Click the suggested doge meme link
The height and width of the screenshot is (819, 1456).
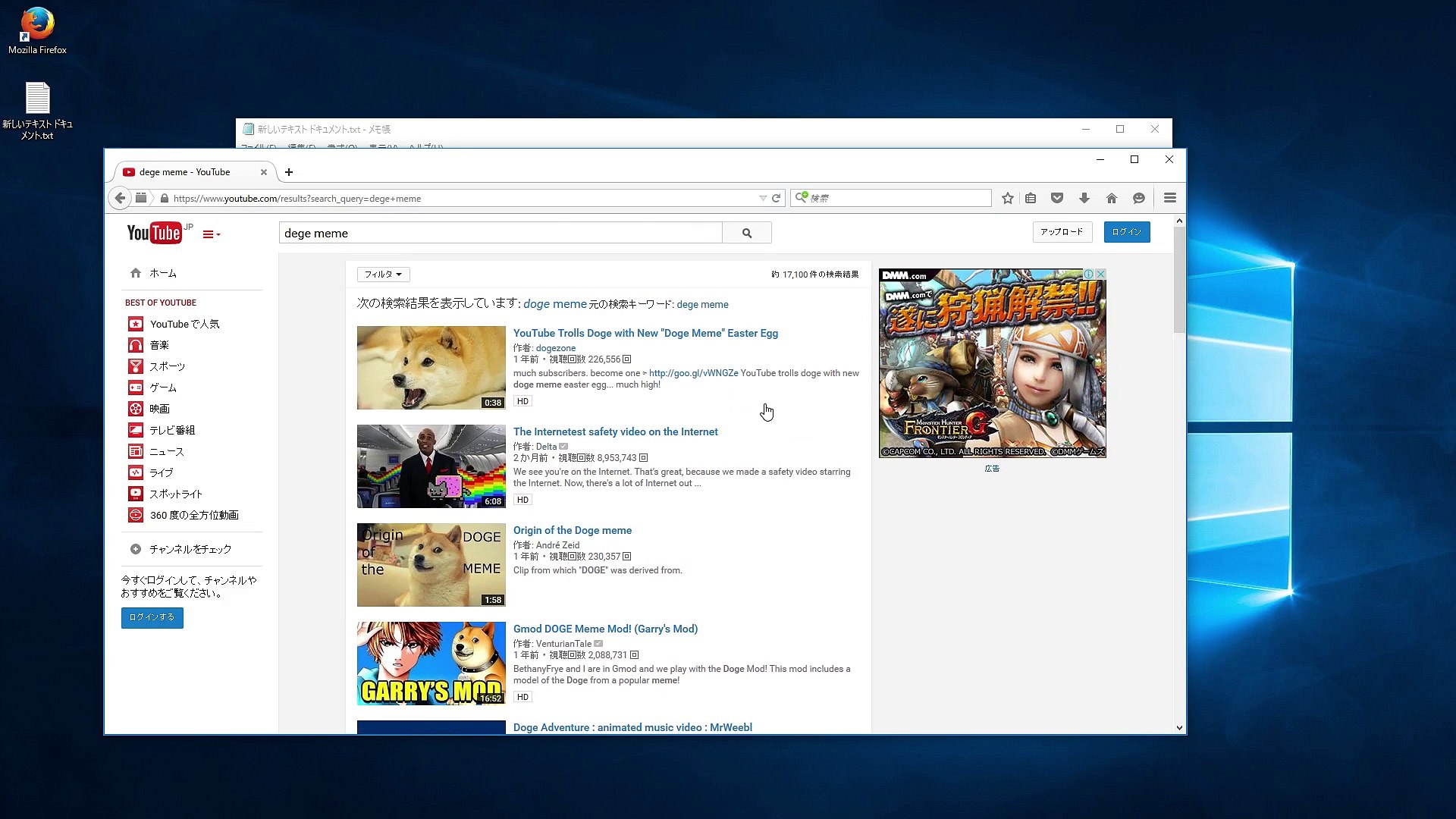[x=555, y=303]
